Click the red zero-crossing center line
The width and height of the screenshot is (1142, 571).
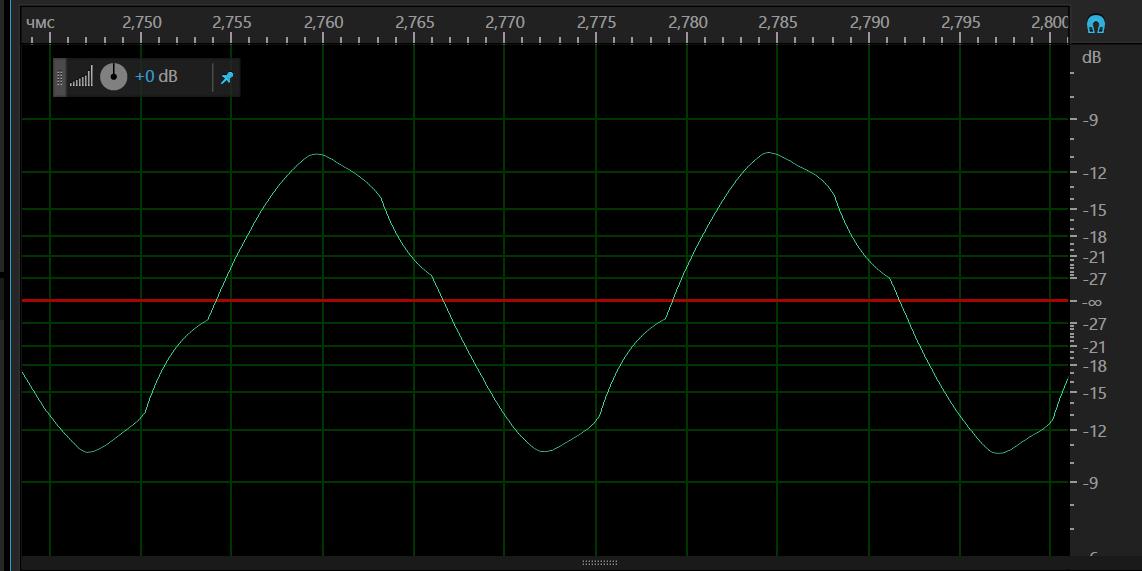(x=545, y=300)
